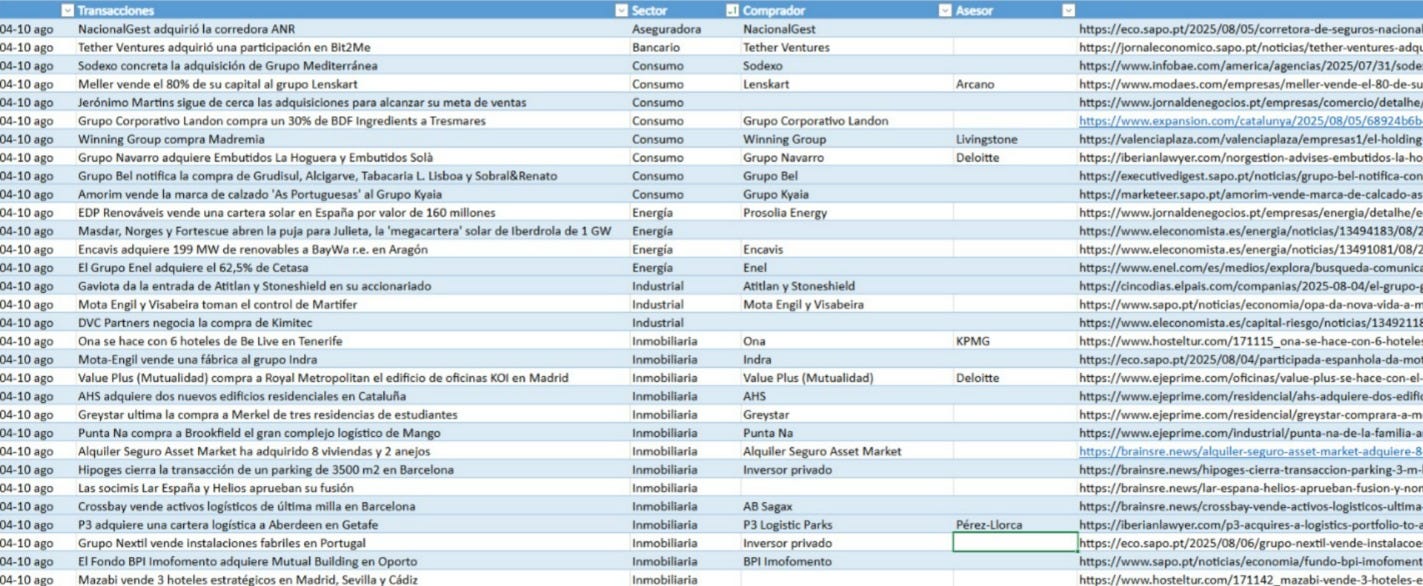Select the hosteltur.com 171115 URL cell

click(x=1251, y=341)
